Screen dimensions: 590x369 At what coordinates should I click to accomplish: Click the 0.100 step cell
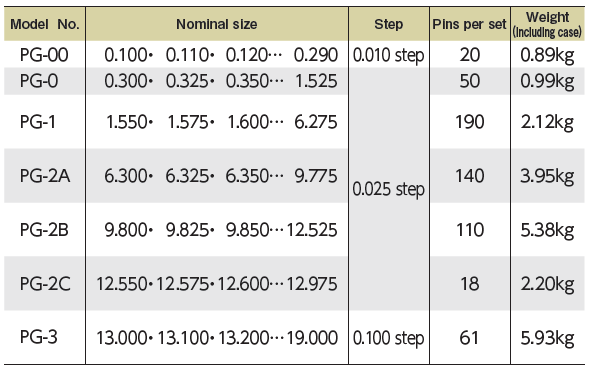389,338
